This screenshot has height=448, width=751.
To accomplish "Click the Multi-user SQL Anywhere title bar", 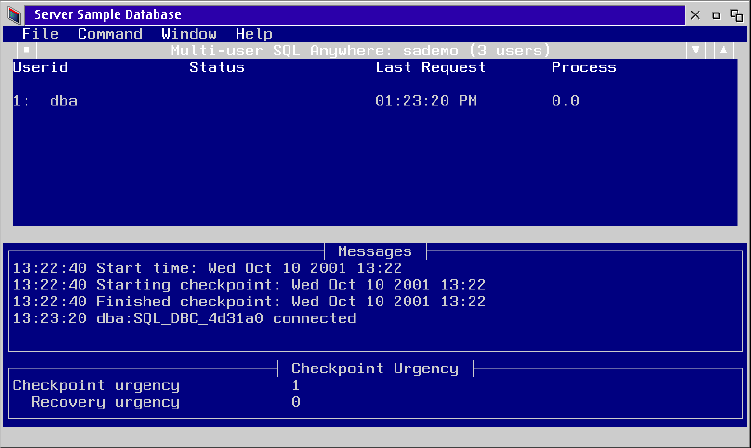I will (x=360, y=50).
